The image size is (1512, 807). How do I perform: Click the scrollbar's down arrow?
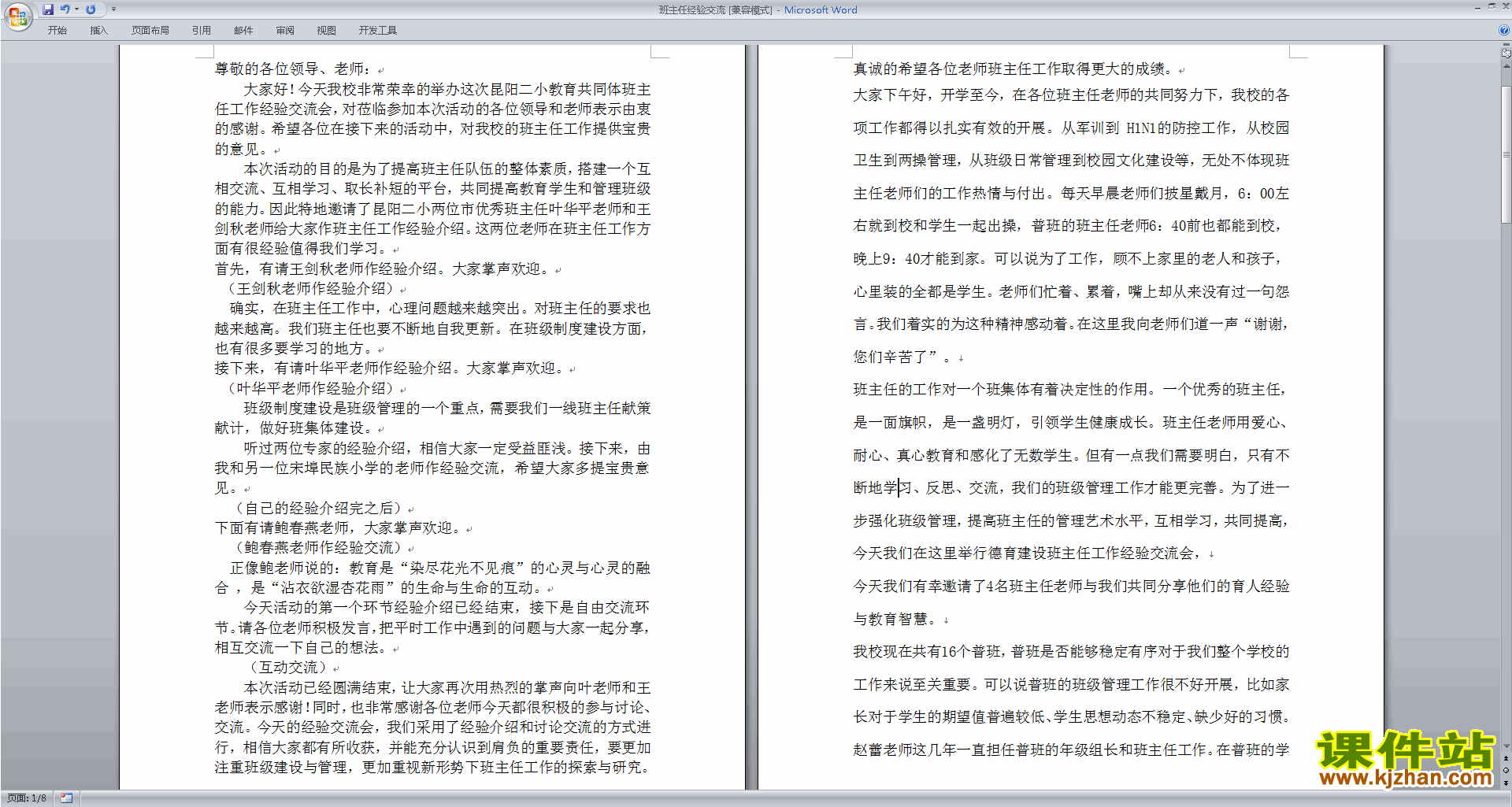click(1506, 746)
